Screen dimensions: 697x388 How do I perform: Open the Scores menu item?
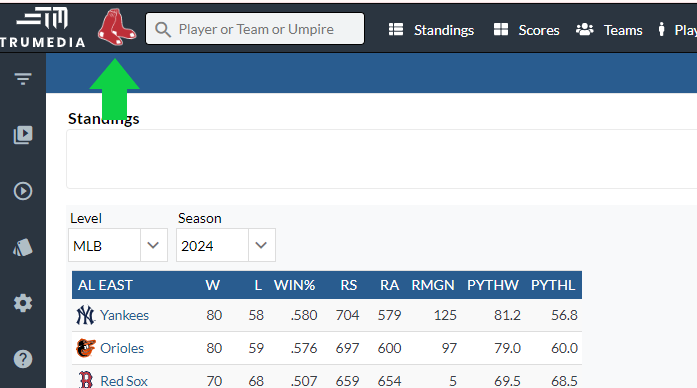point(527,30)
